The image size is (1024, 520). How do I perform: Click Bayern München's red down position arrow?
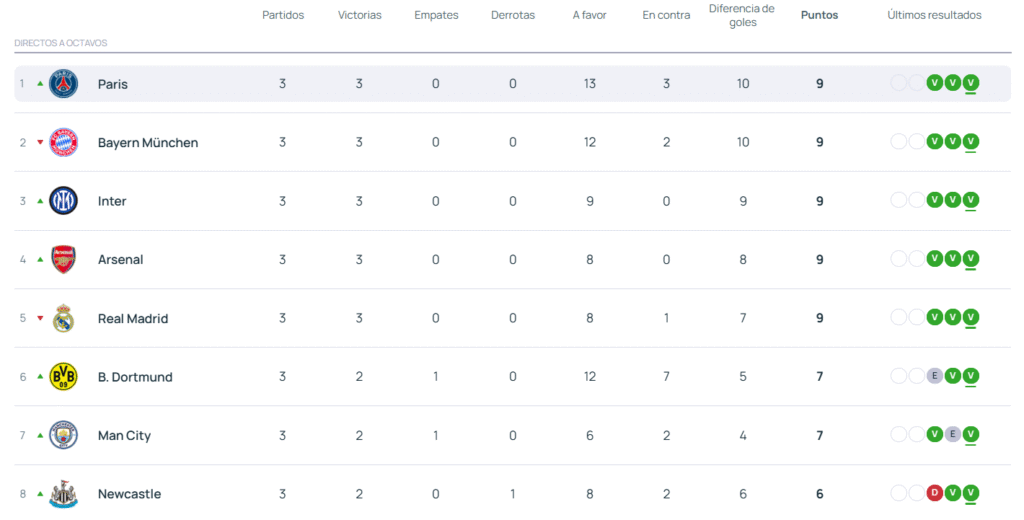tap(40, 142)
